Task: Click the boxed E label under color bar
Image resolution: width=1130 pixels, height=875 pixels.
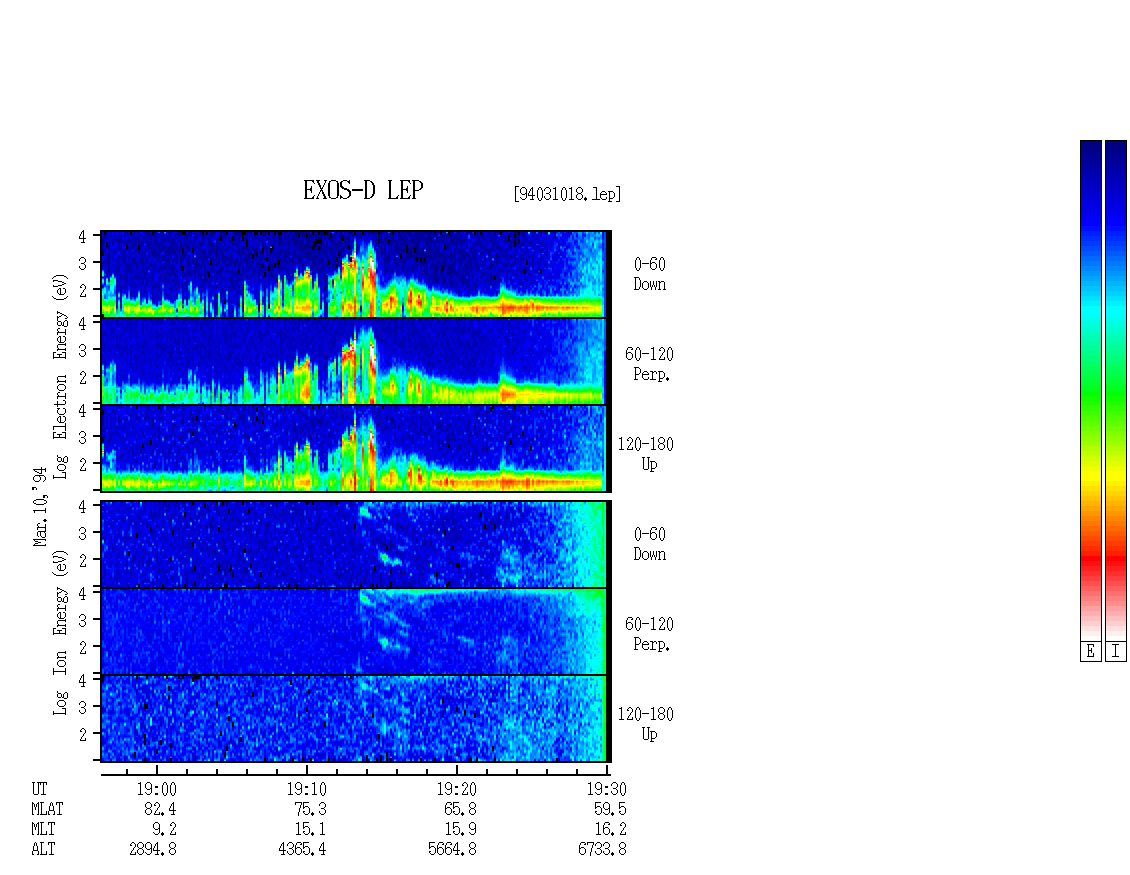Action: pyautogui.click(x=1090, y=652)
